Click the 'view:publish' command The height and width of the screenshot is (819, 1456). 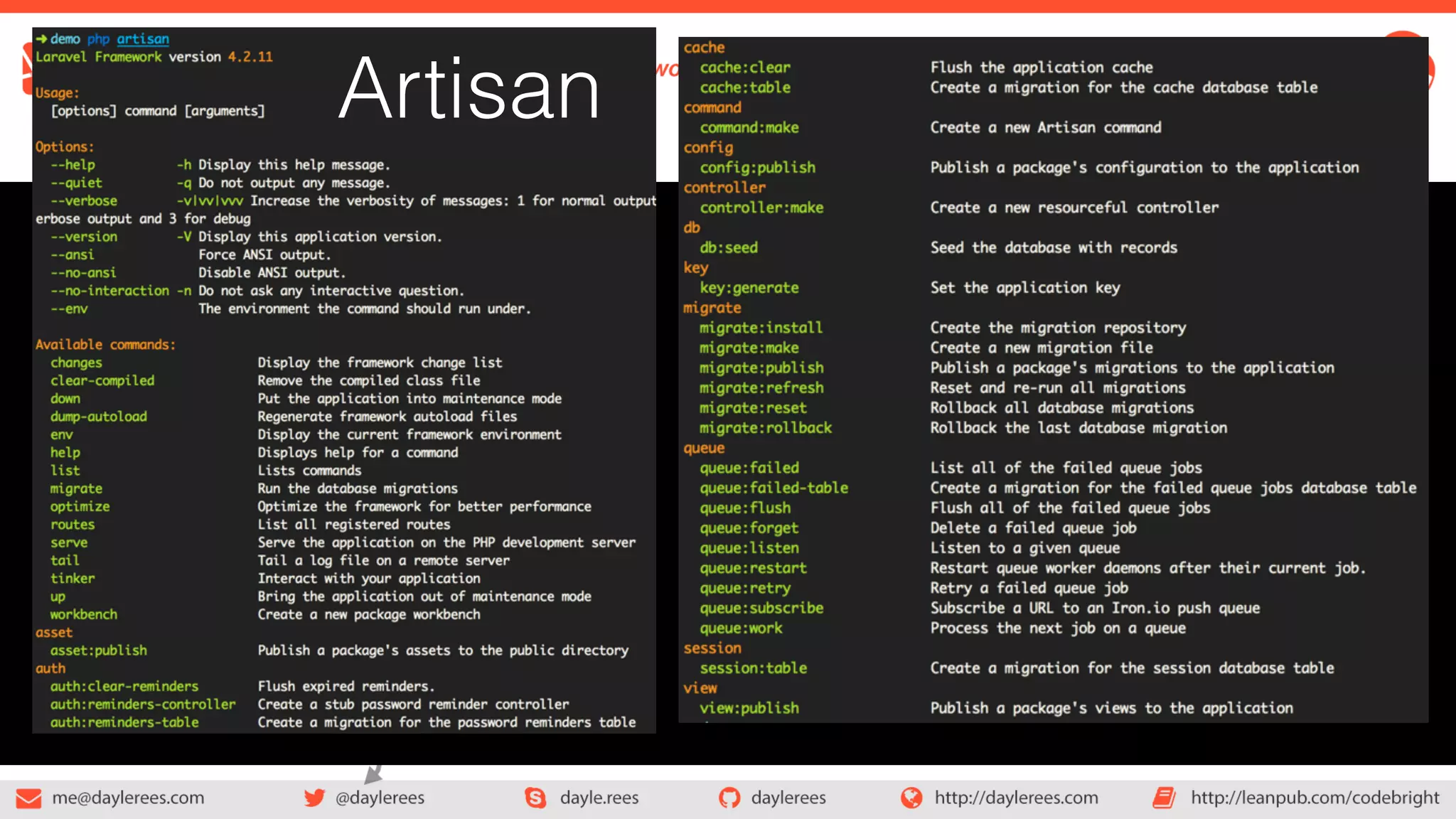749,708
